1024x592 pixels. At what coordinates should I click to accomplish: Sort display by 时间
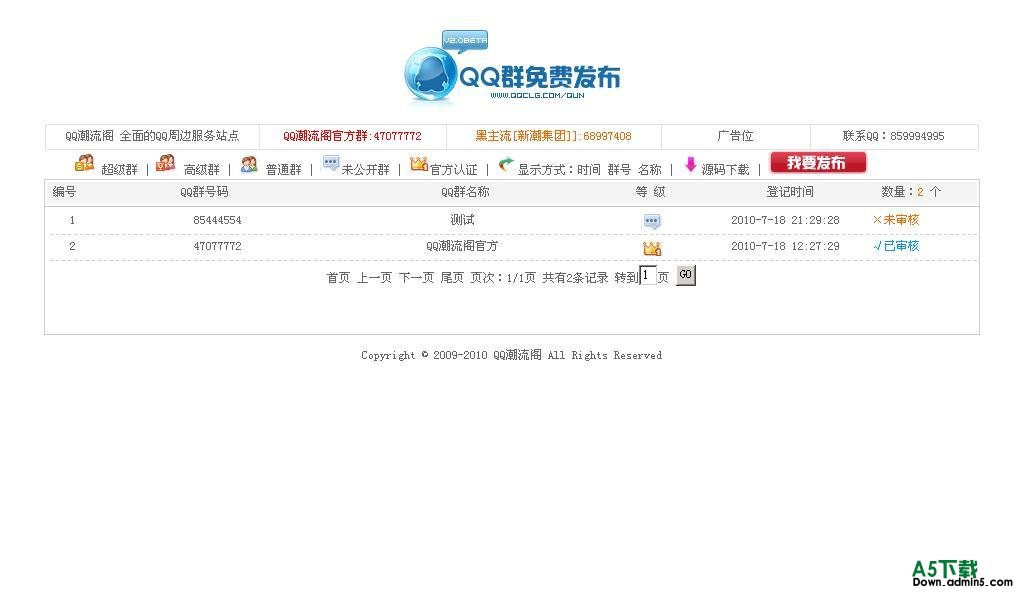click(x=588, y=170)
